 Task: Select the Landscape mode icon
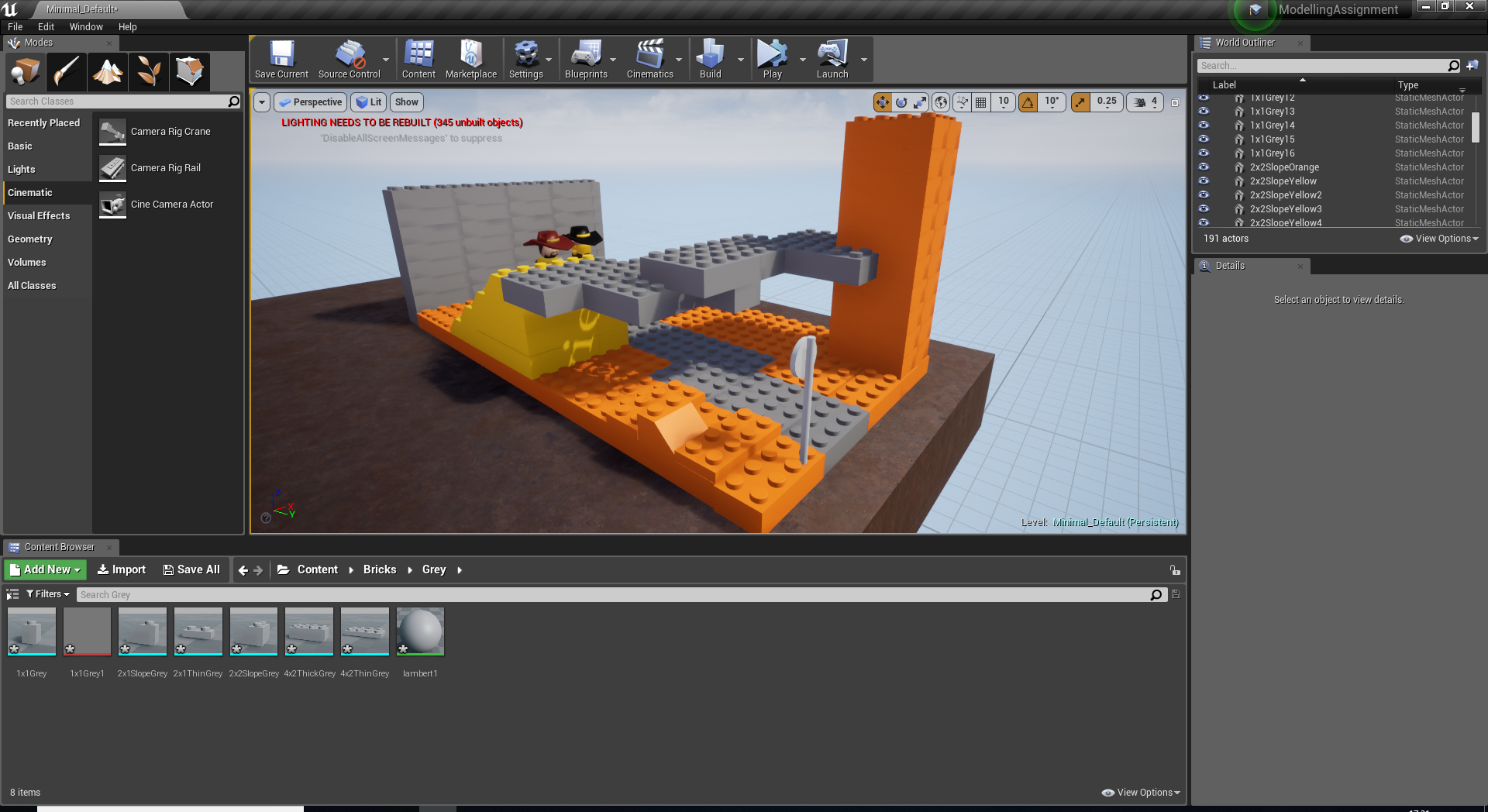(108, 72)
